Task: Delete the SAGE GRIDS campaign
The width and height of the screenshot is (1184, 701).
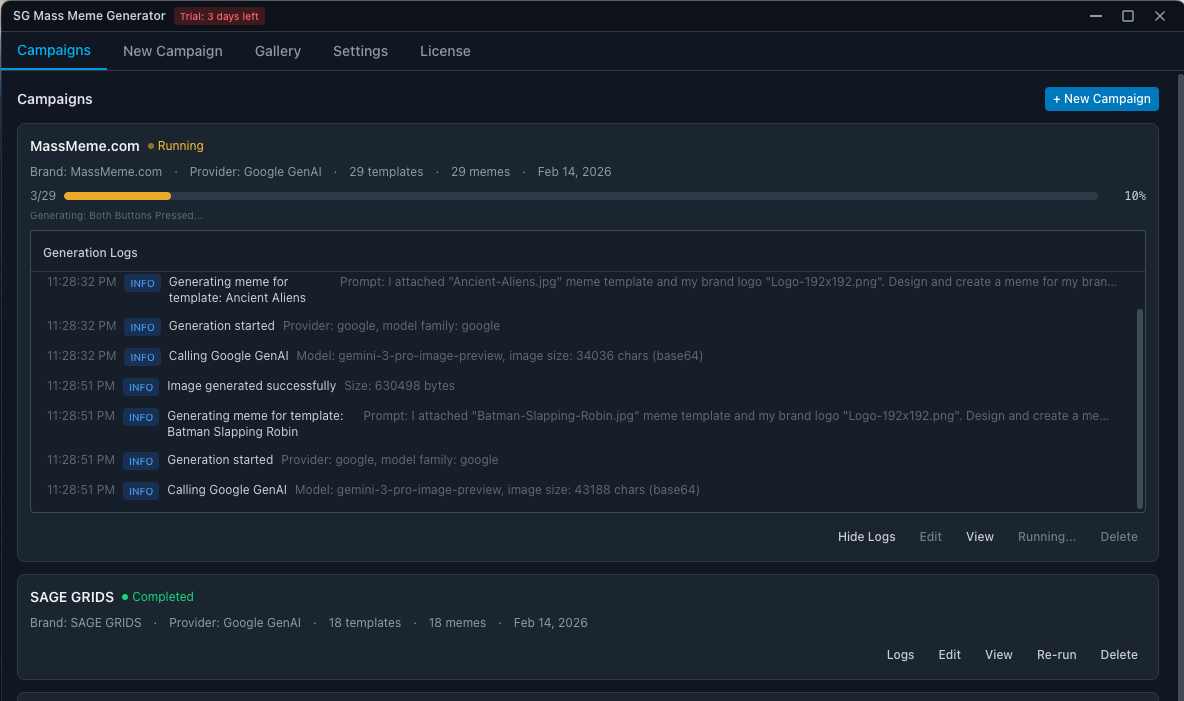Action: [x=1118, y=654]
